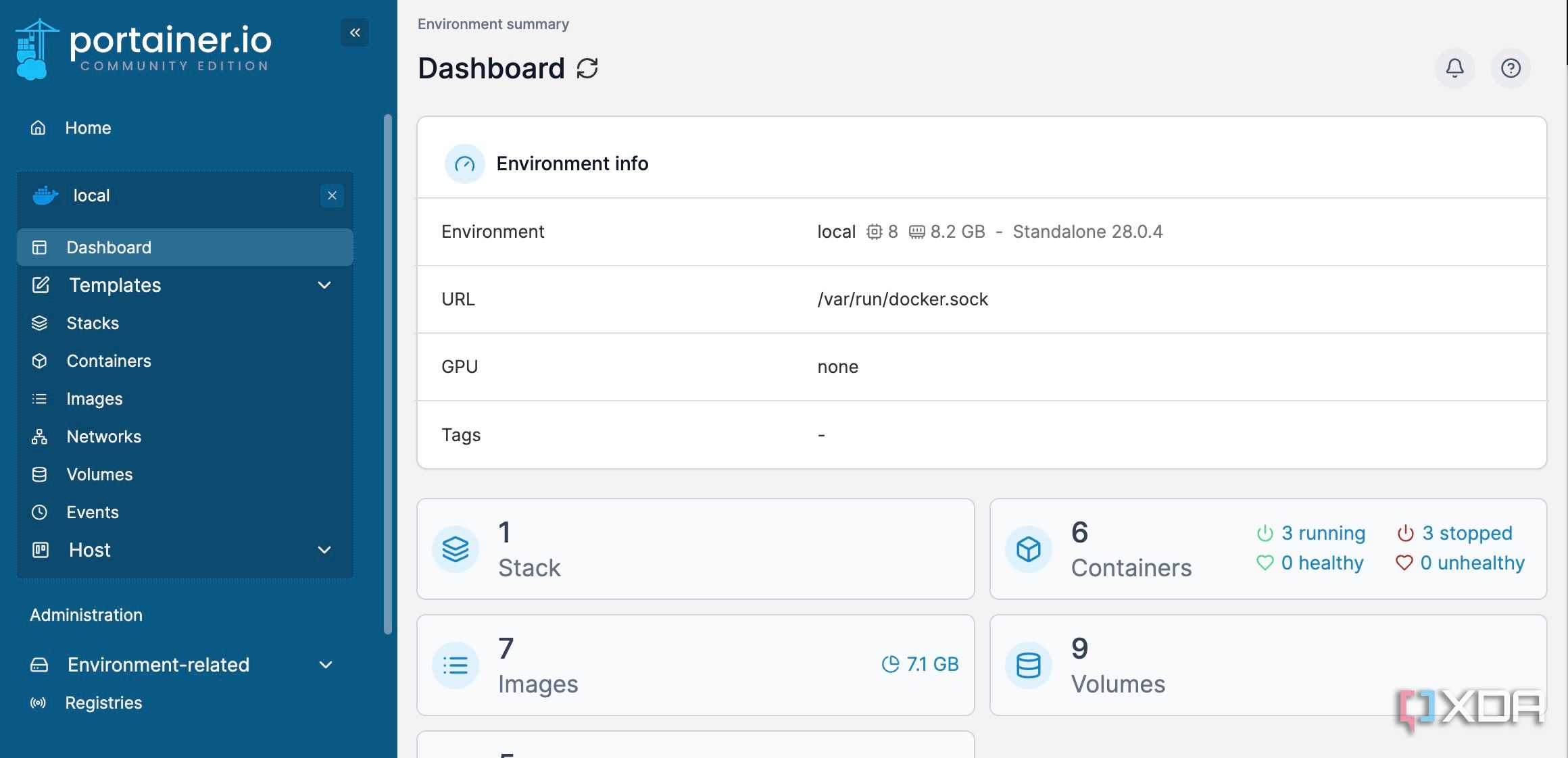The height and width of the screenshot is (758, 1568).
Task: Collapse the sidebar with the double-chevron icon
Action: tap(355, 32)
